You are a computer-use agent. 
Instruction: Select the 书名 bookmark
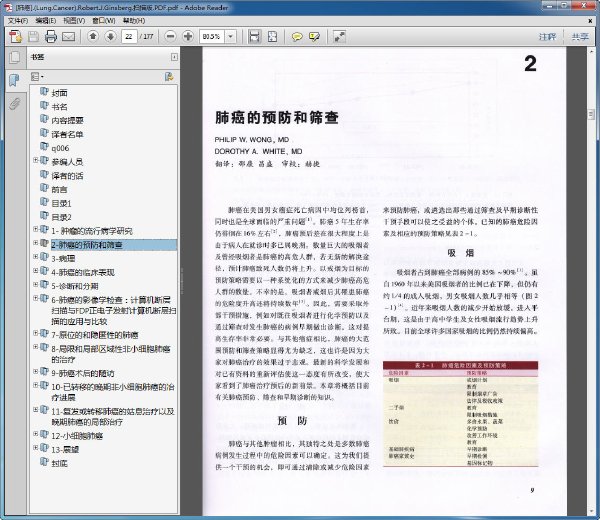[x=59, y=107]
